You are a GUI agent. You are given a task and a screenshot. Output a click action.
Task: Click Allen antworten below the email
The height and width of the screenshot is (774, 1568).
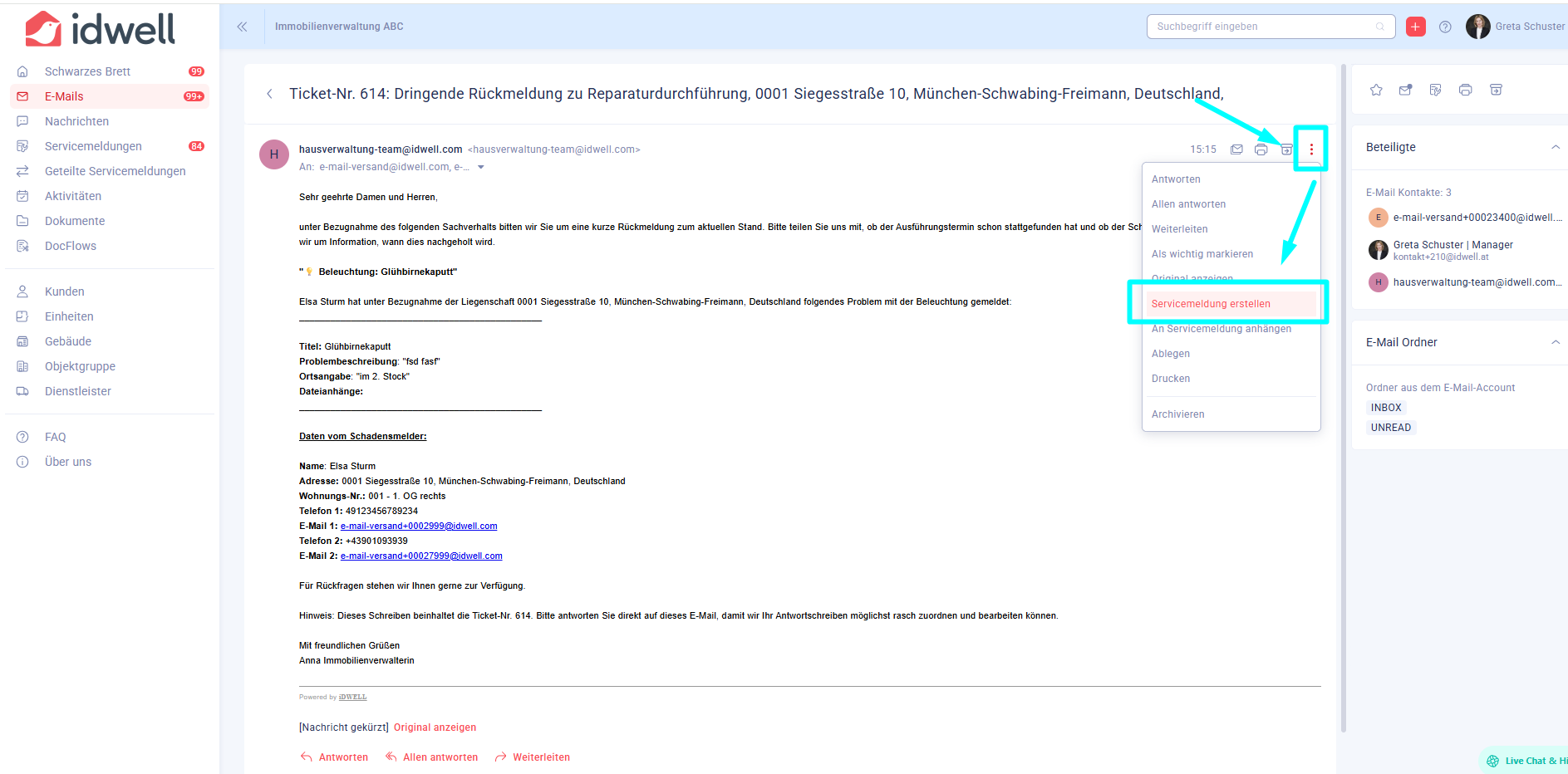[x=431, y=757]
